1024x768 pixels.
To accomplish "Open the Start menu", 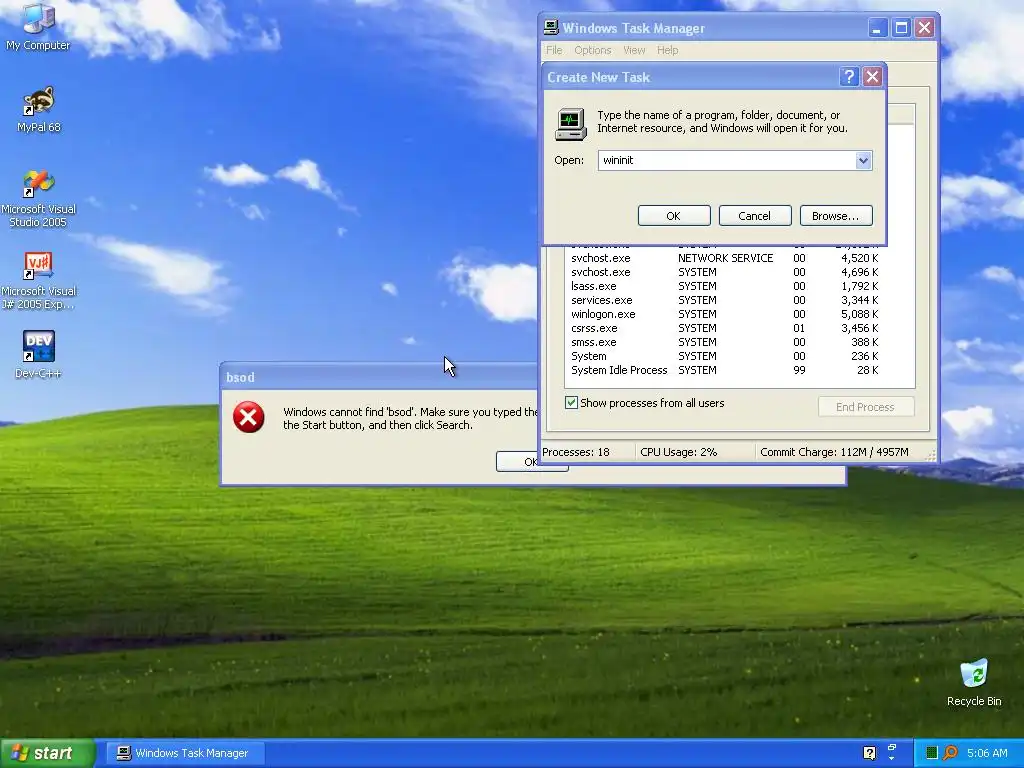I will pyautogui.click(x=47, y=753).
